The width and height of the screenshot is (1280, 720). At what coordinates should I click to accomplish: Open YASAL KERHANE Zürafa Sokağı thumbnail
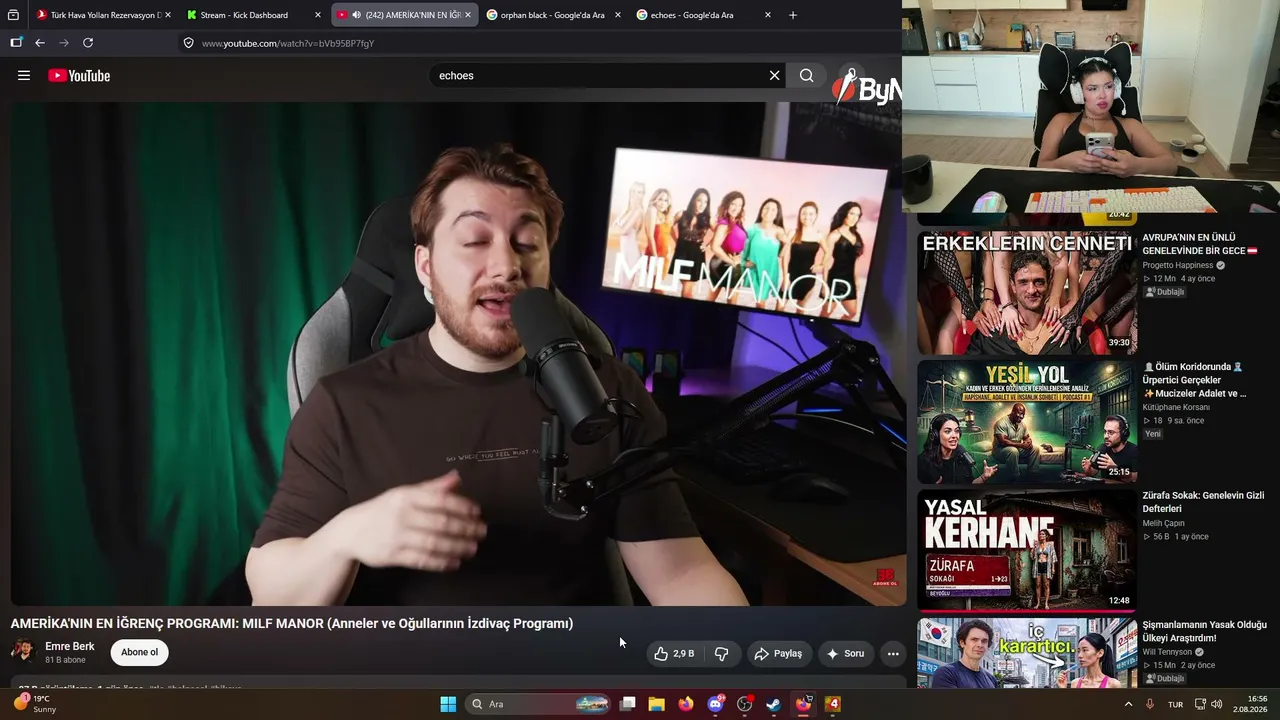[1027, 550]
